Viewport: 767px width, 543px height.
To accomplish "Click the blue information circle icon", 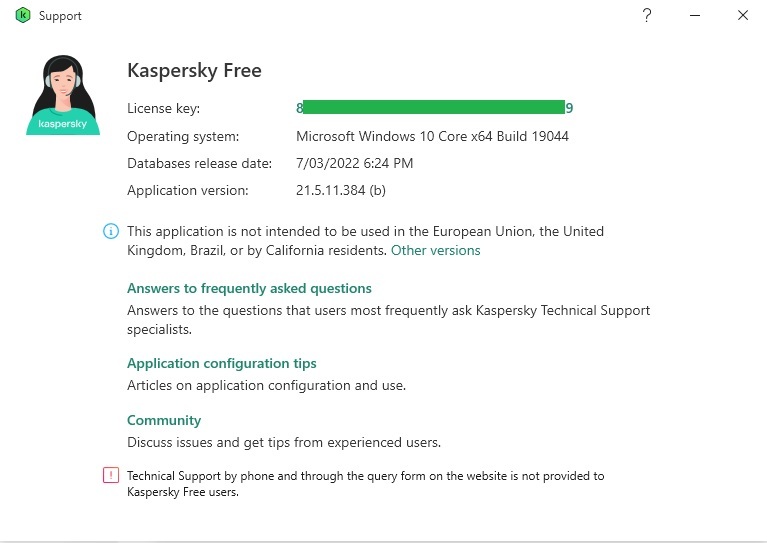I will coord(111,232).
